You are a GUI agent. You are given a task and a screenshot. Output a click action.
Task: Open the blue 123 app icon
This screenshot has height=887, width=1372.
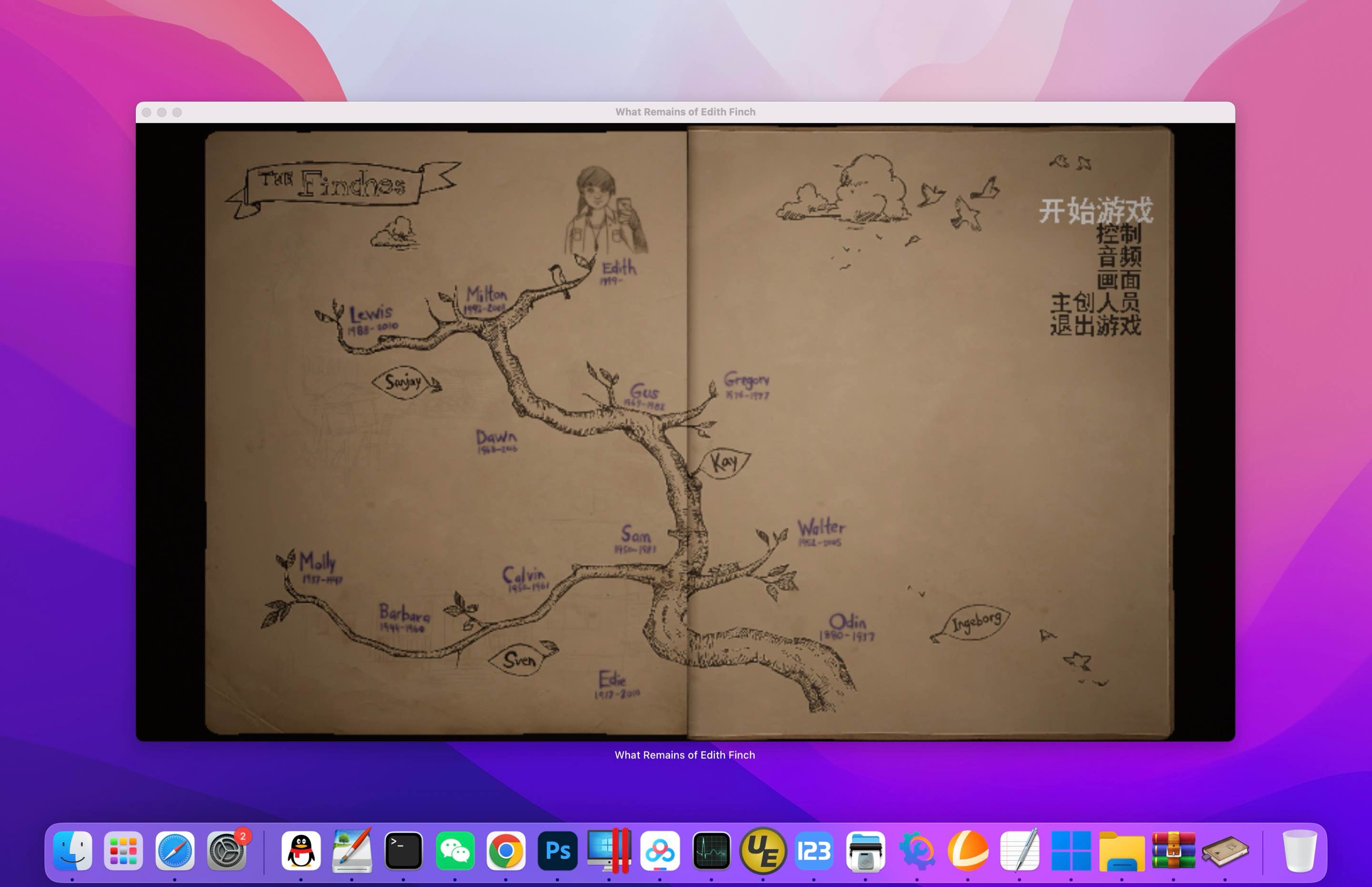814,850
